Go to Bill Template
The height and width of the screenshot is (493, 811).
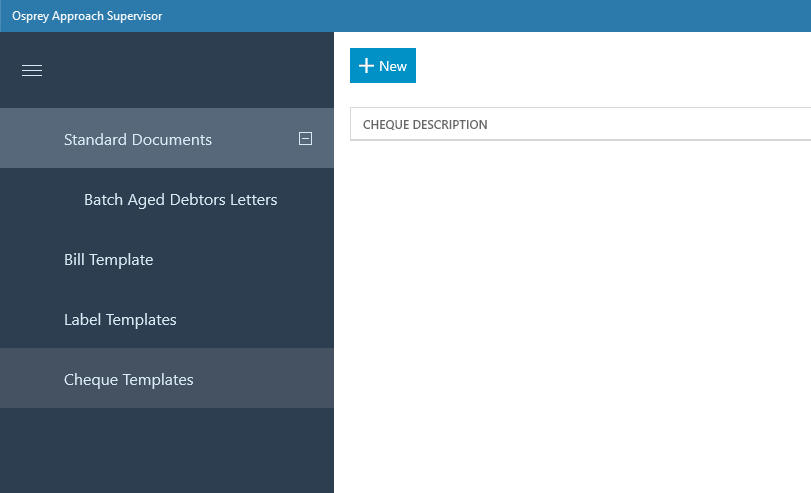[x=167, y=259]
